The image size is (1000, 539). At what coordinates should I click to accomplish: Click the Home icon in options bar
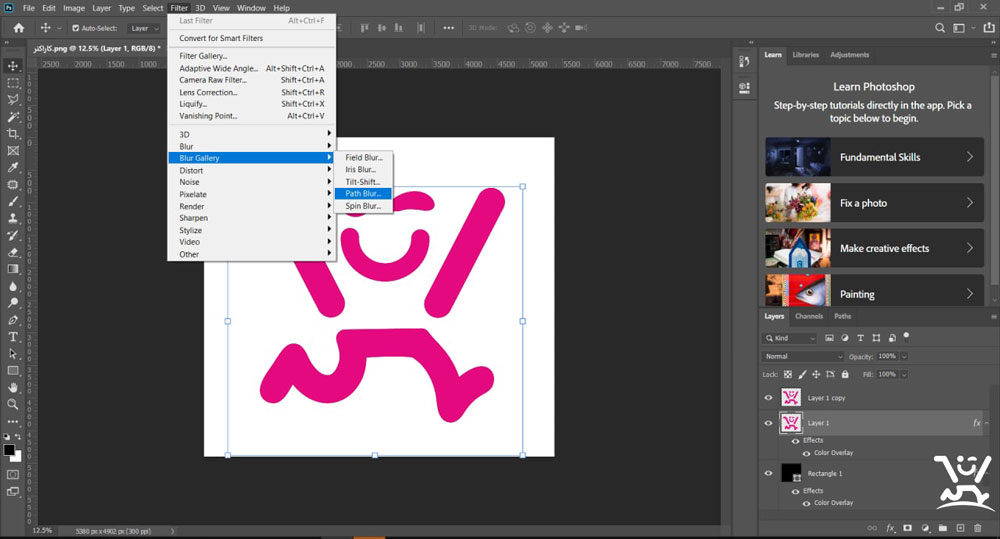(18, 28)
